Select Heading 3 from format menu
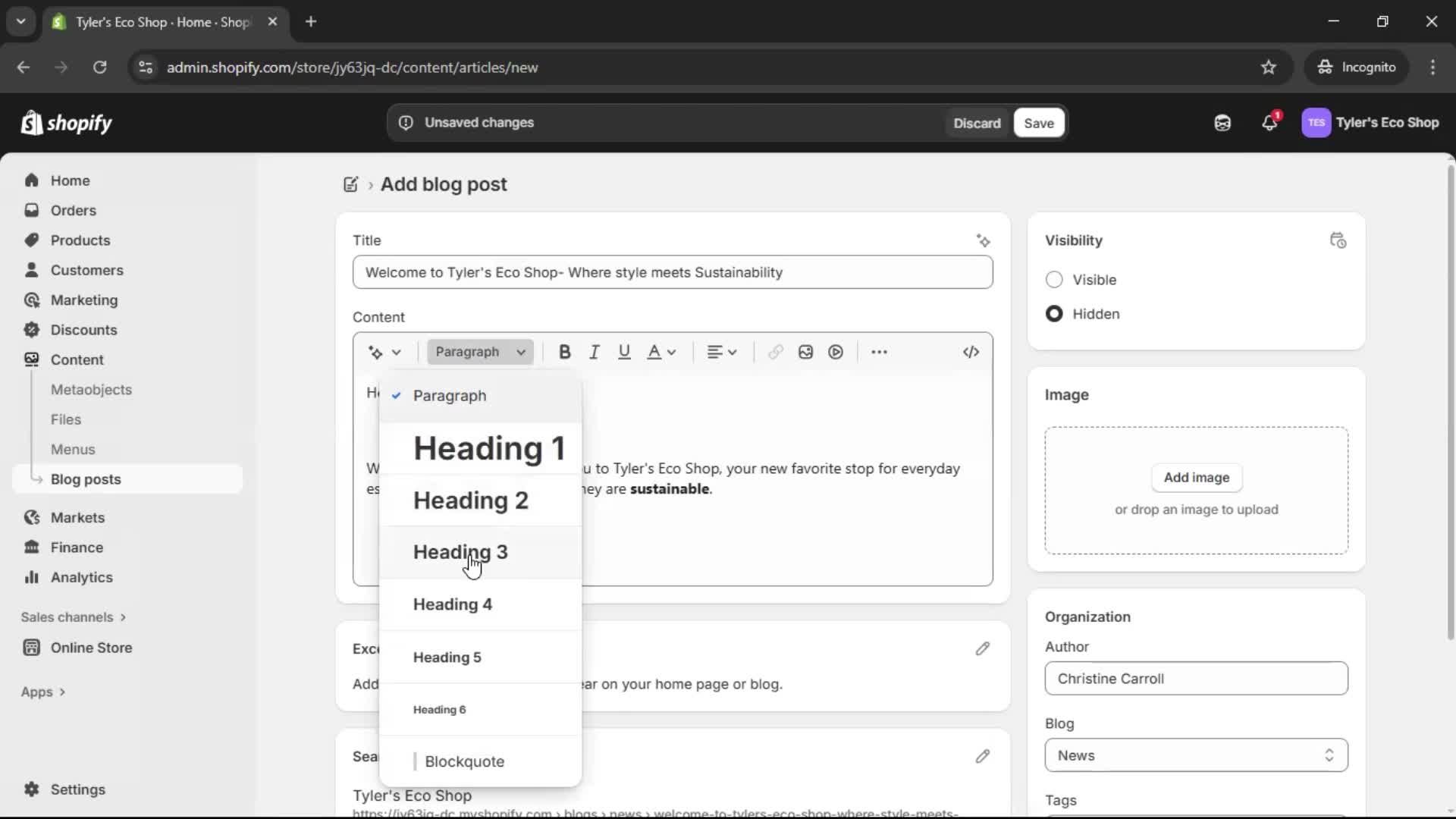Screen dimensions: 1456x819 coord(462,552)
